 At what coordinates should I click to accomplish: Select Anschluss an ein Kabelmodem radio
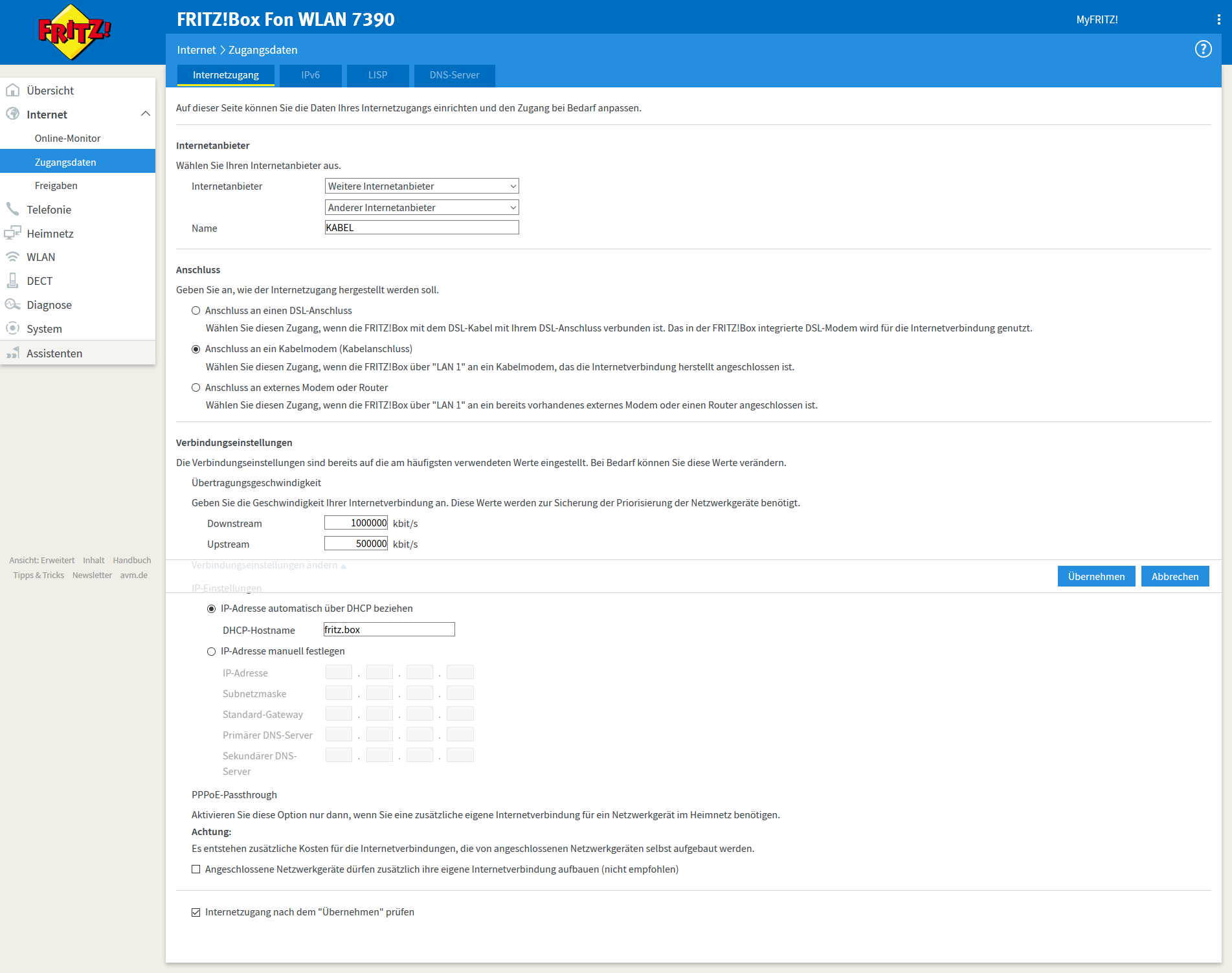[x=196, y=349]
